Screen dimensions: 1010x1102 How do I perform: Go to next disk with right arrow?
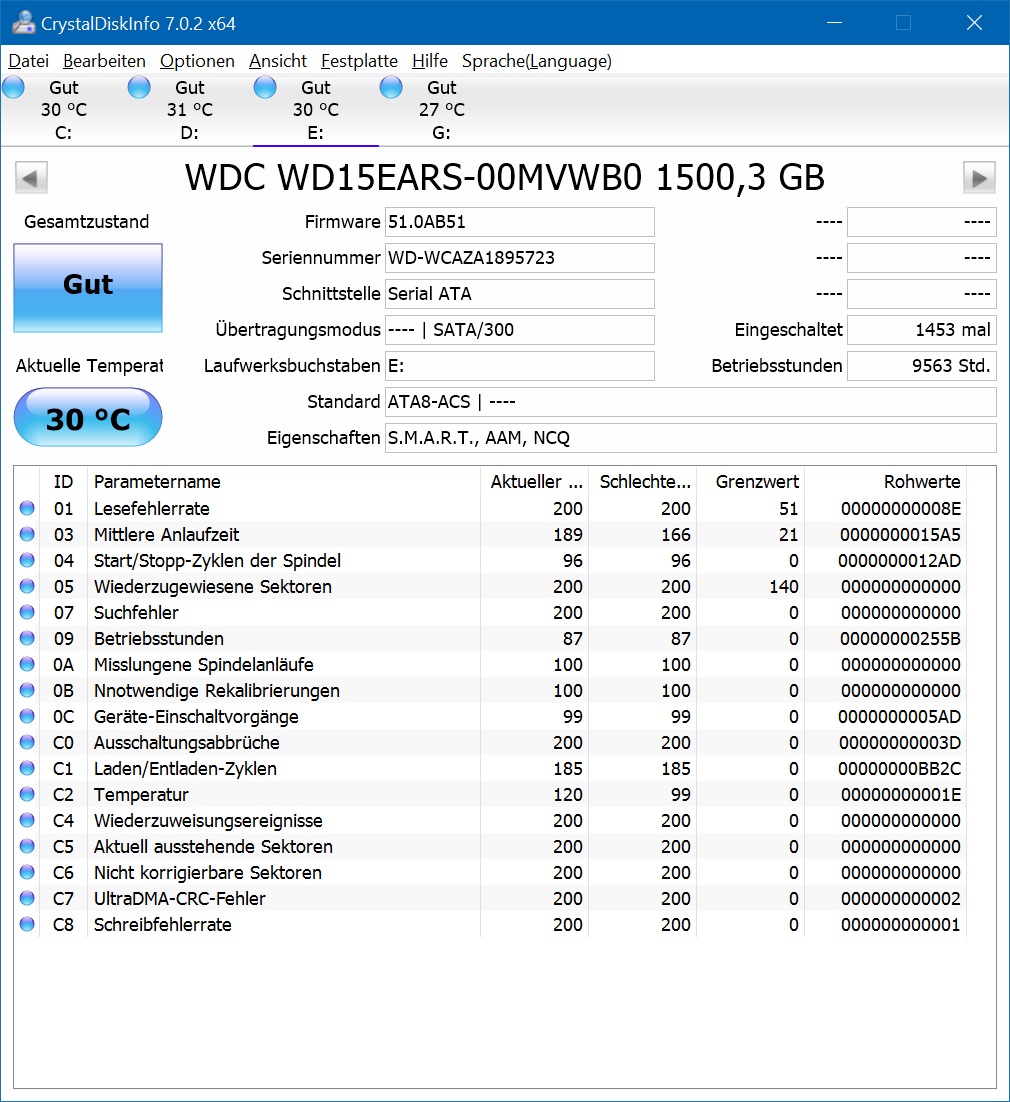[x=979, y=178]
